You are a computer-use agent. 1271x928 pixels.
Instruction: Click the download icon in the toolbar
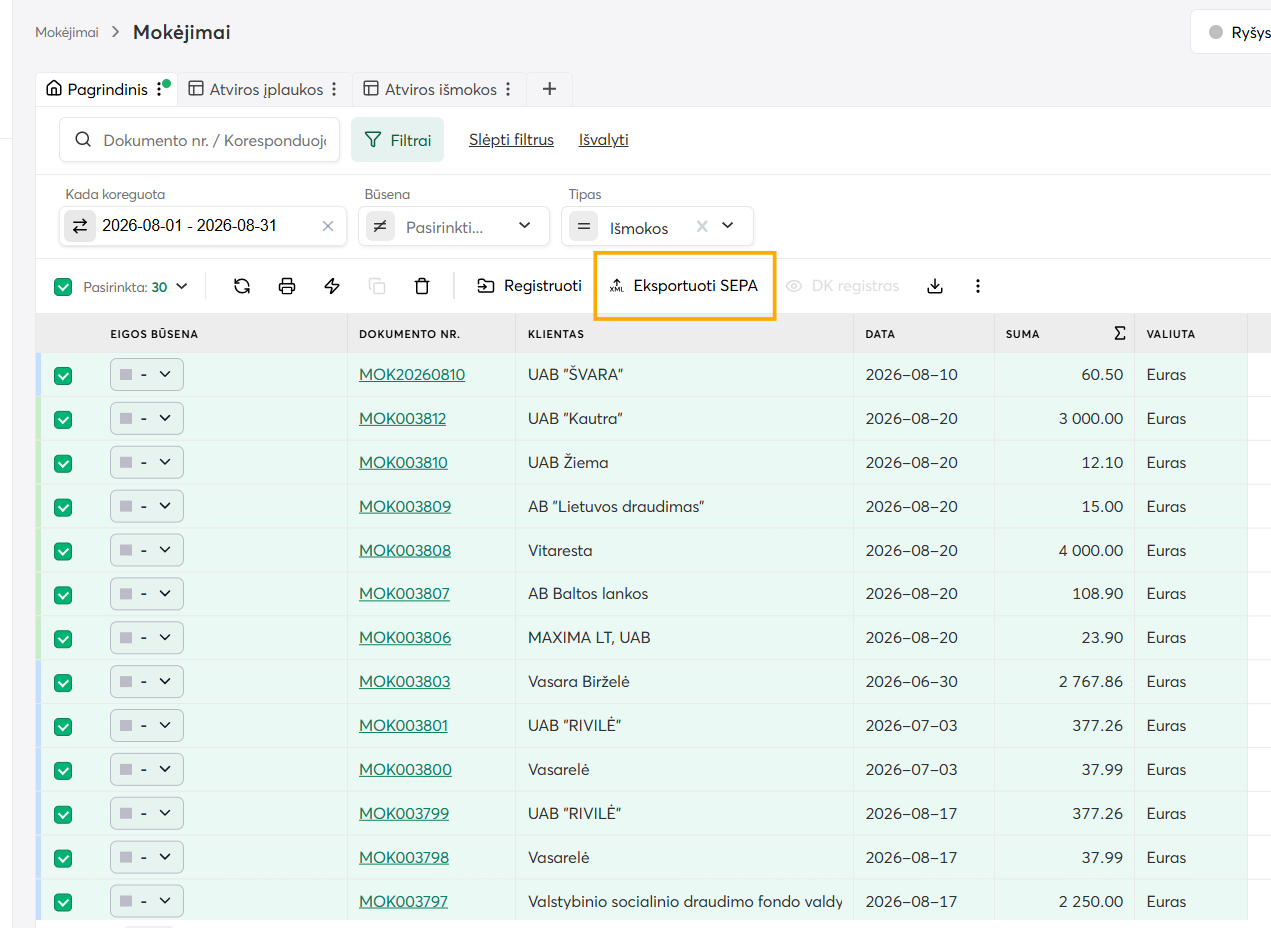935,286
